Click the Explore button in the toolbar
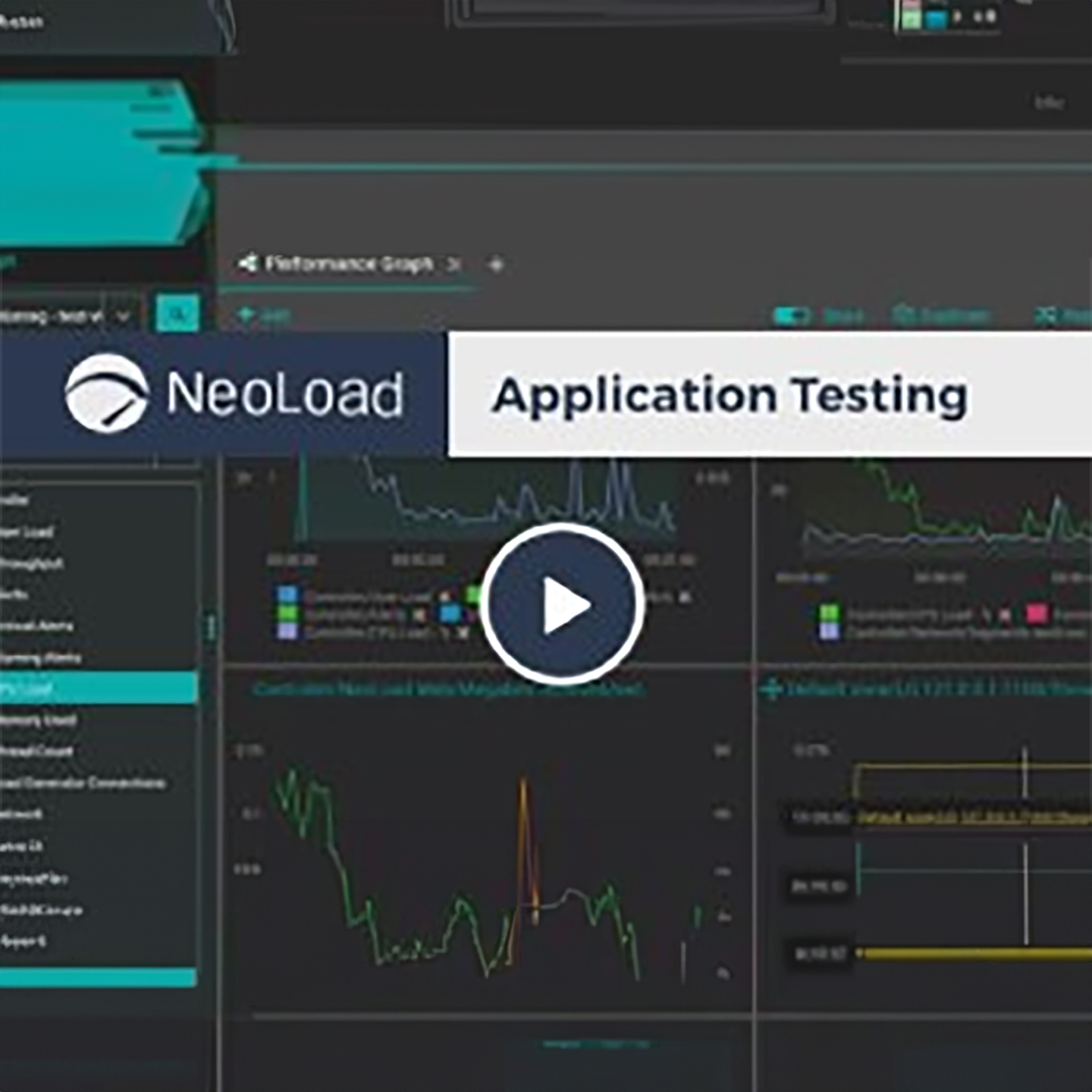 [x=941, y=315]
